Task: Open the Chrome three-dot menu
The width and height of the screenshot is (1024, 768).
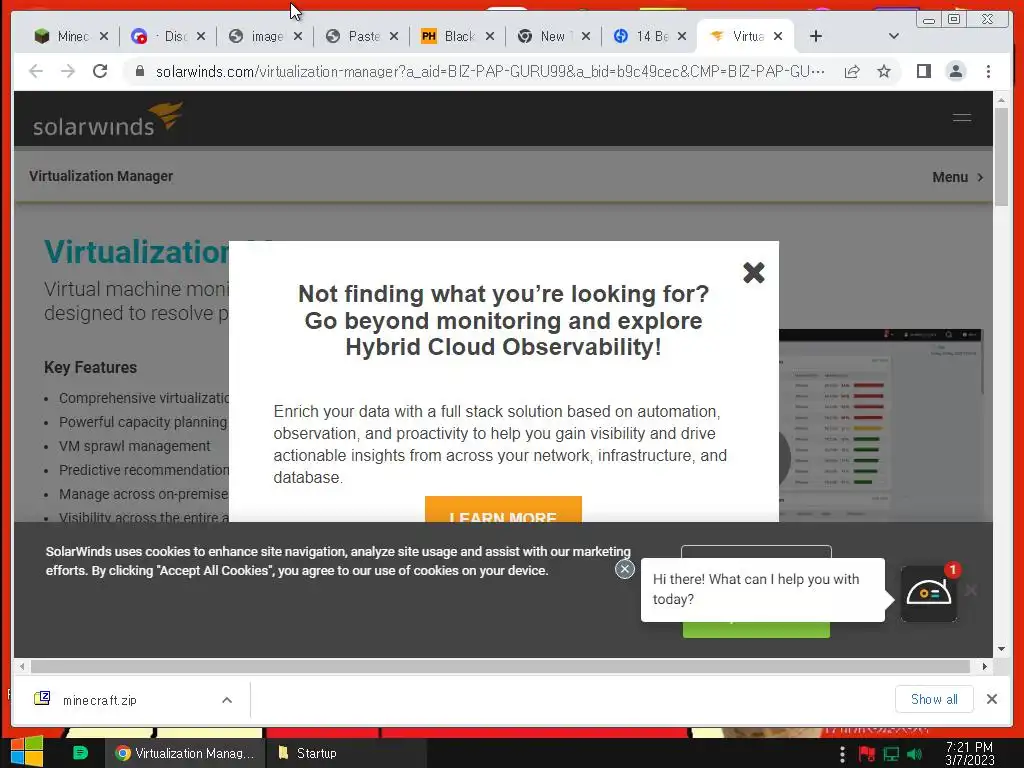Action: pos(988,71)
